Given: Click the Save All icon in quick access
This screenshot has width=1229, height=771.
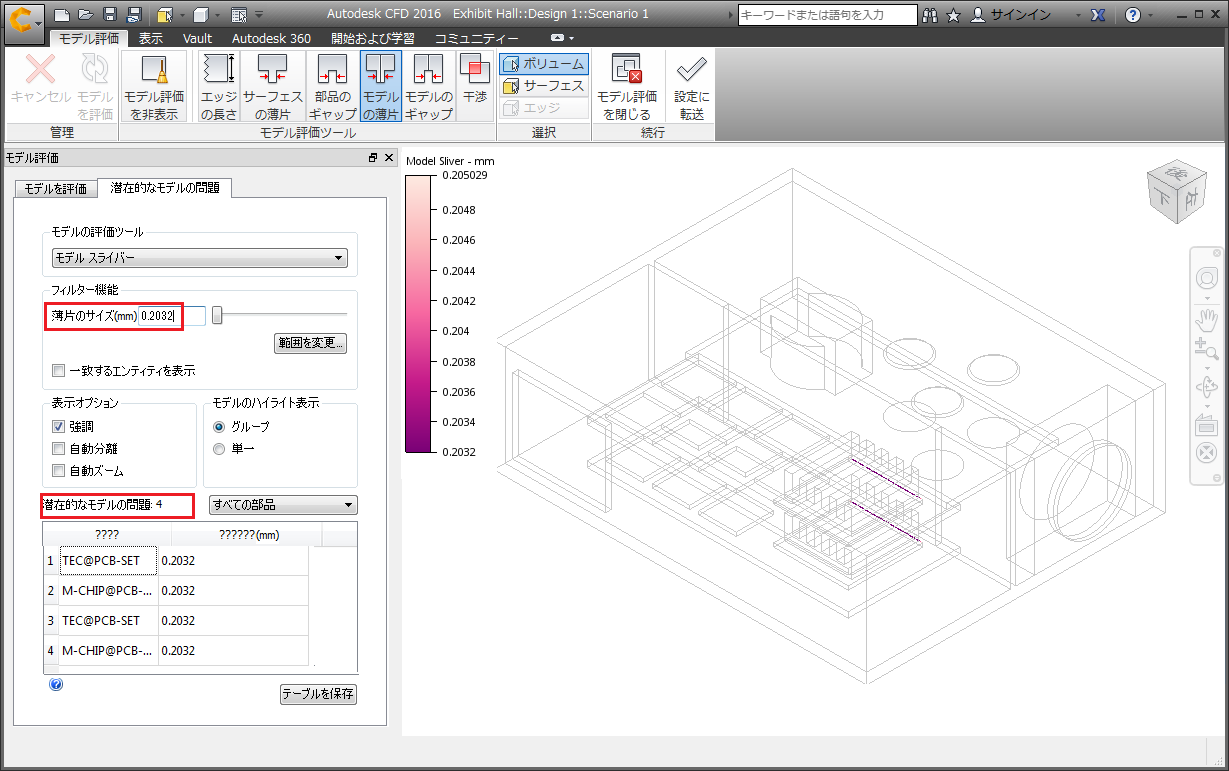Looking at the screenshot, I should pos(134,15).
